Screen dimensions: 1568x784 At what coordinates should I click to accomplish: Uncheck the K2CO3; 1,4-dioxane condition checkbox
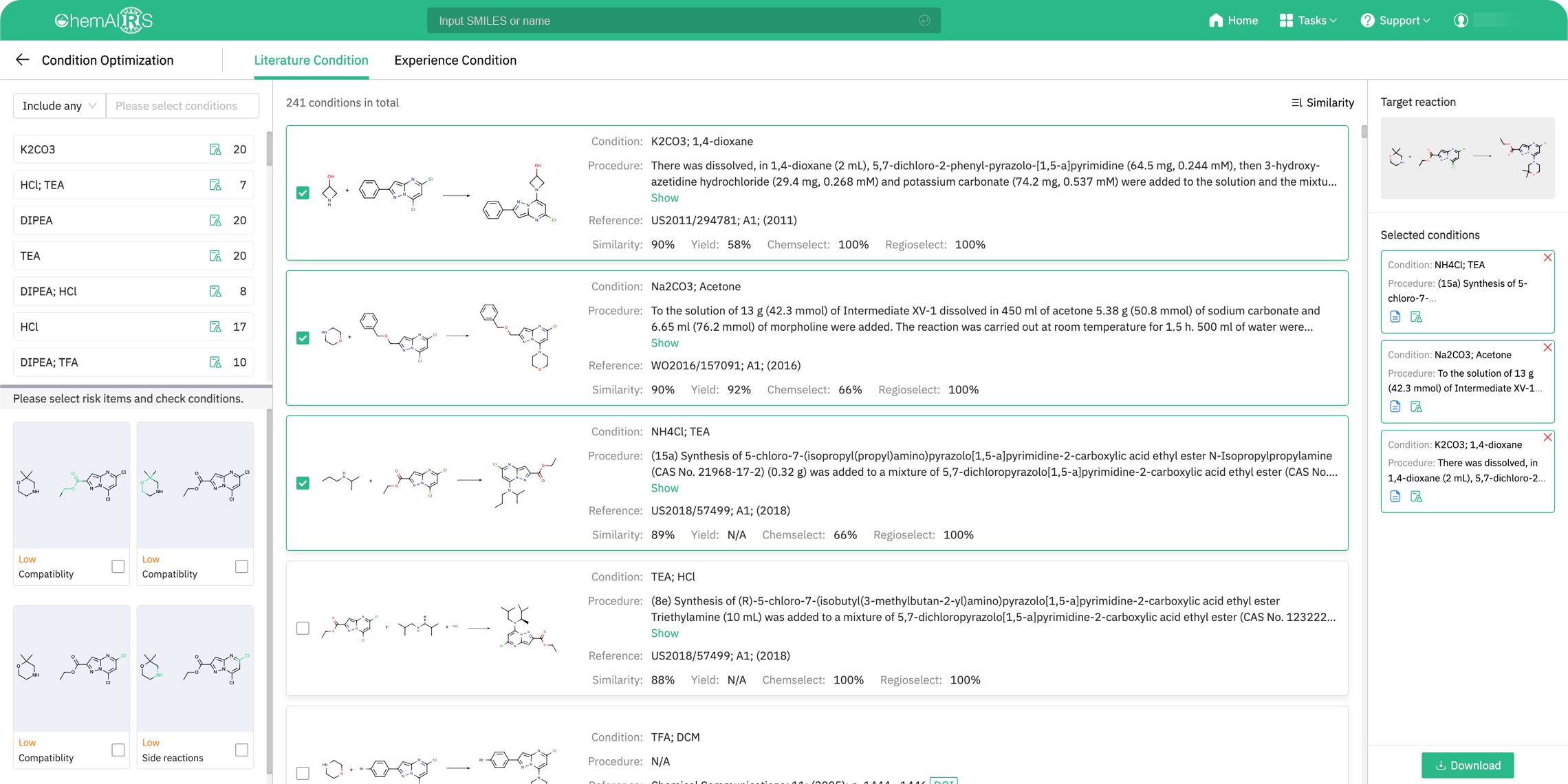coord(303,193)
